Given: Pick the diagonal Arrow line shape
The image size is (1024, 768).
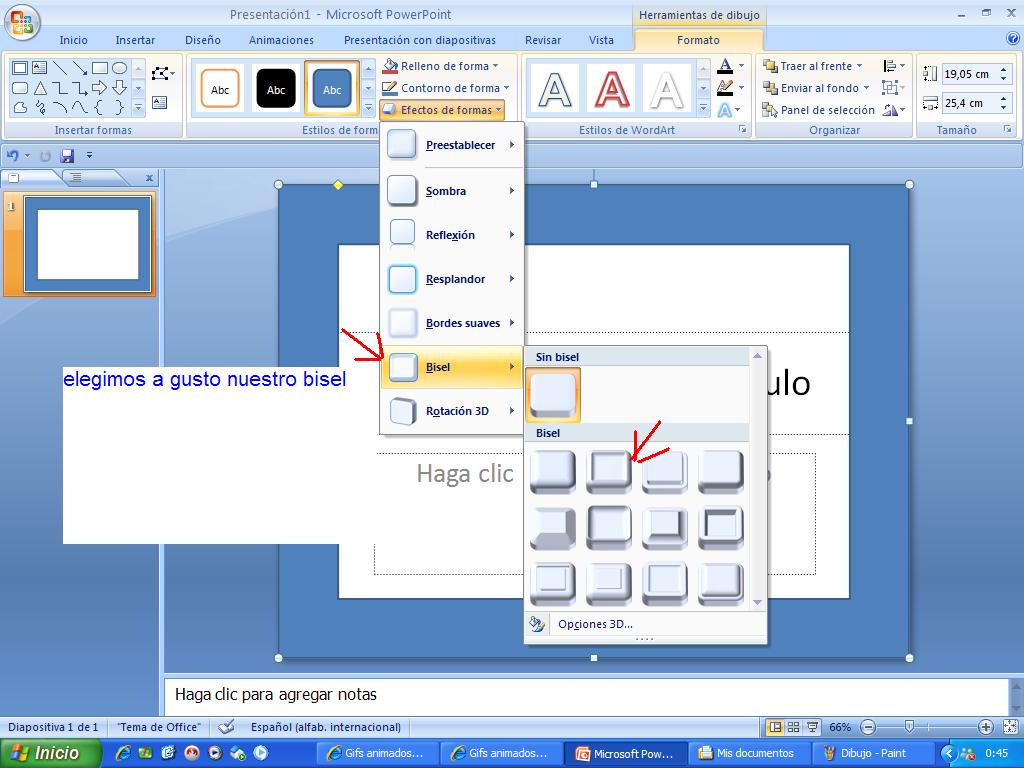Looking at the screenshot, I should pos(80,67).
